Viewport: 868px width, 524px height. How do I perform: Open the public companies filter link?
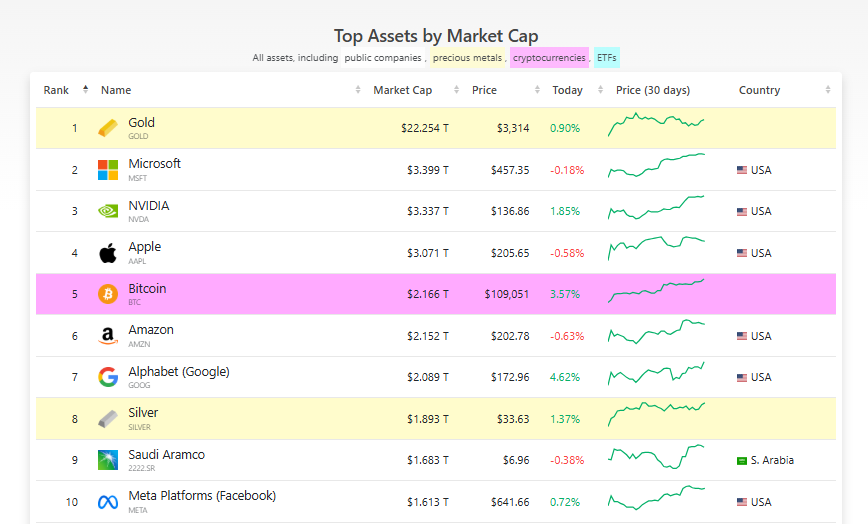[383, 58]
